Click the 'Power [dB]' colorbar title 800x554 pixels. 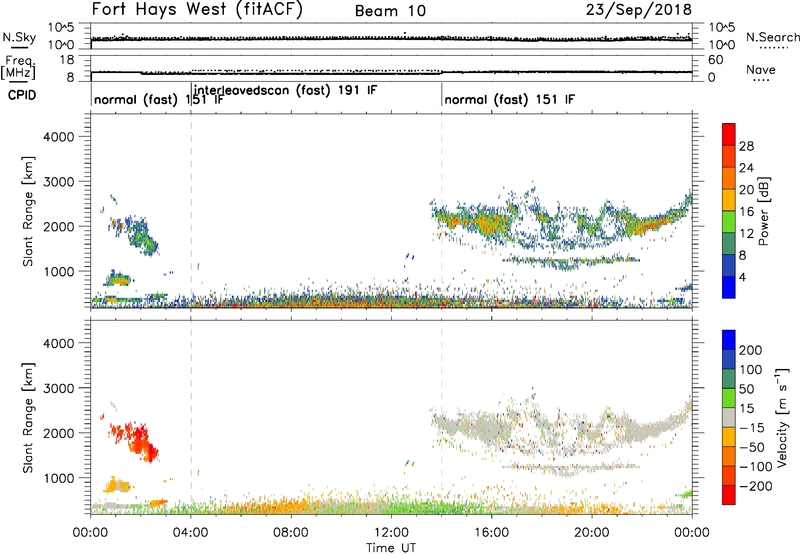pyautogui.click(x=763, y=211)
